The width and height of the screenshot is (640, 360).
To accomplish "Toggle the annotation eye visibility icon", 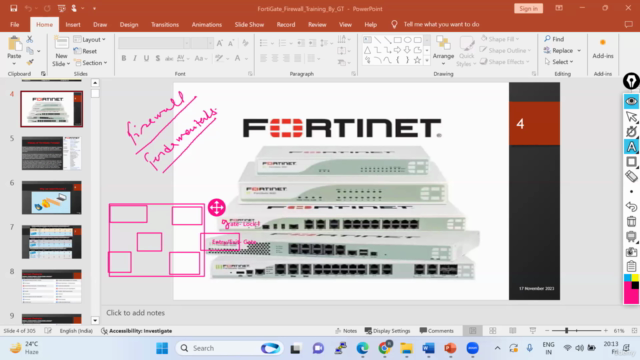I will [x=631, y=101].
